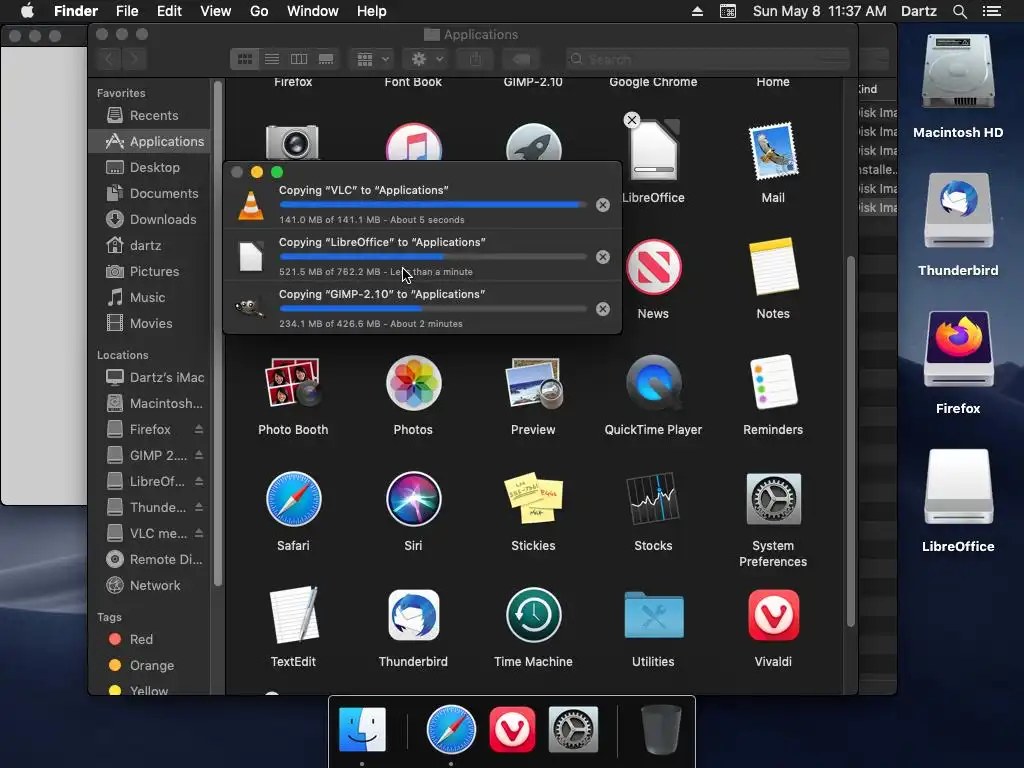
Task: Open the Photo Booth app icon
Action: [x=293, y=382]
